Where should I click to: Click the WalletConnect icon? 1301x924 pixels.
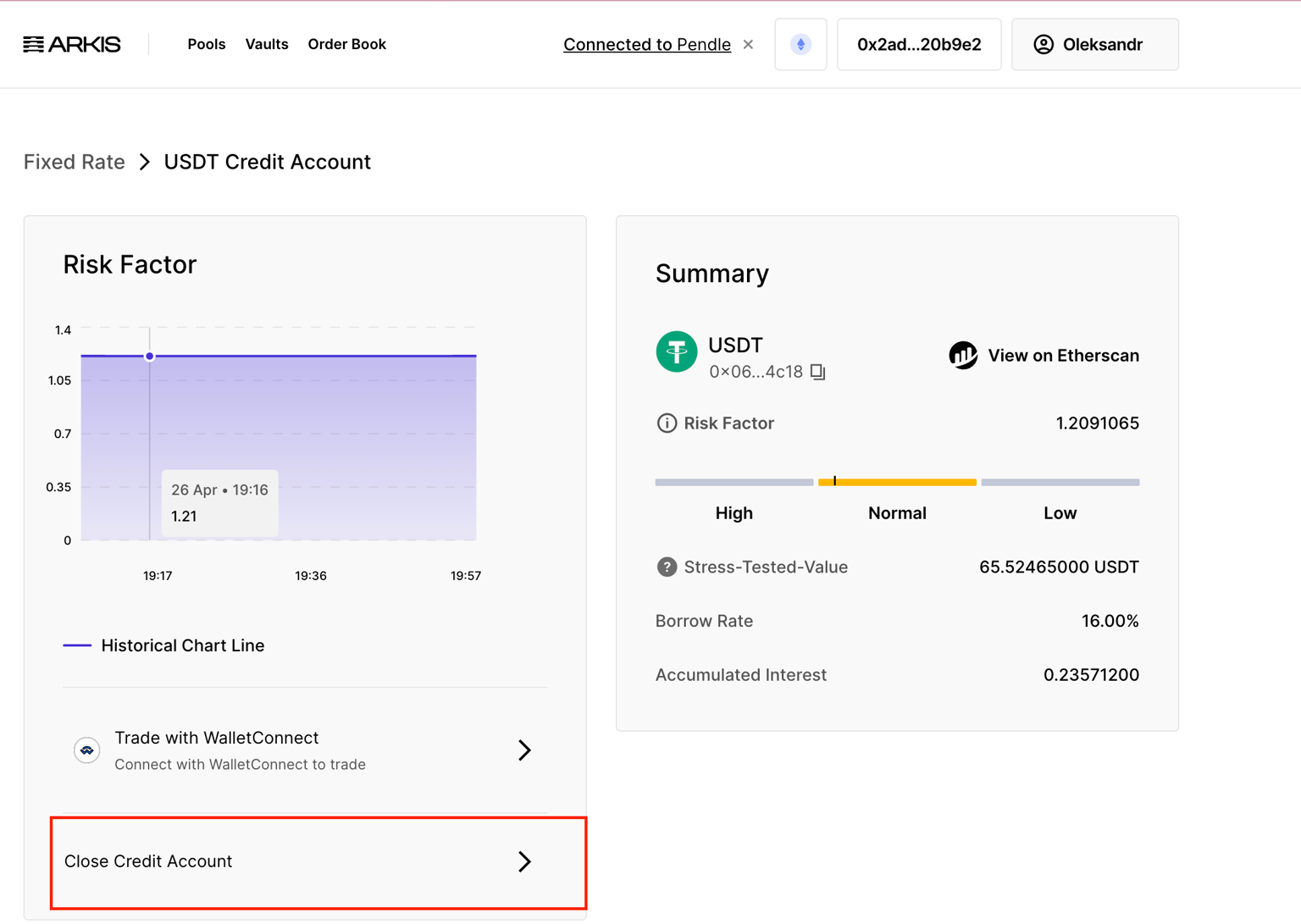[x=86, y=750]
